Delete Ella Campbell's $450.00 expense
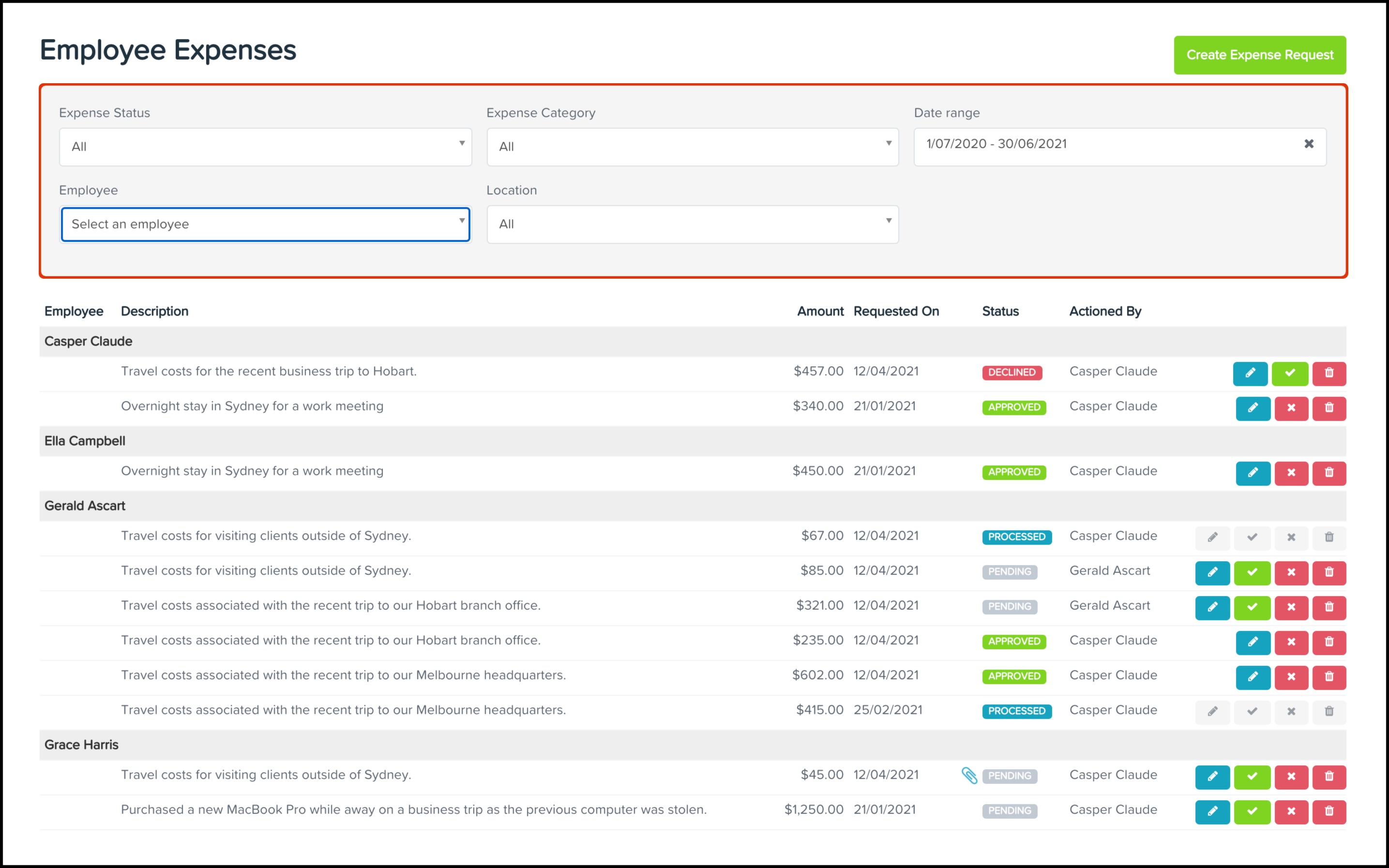Viewport: 1389px width, 868px height. point(1329,473)
